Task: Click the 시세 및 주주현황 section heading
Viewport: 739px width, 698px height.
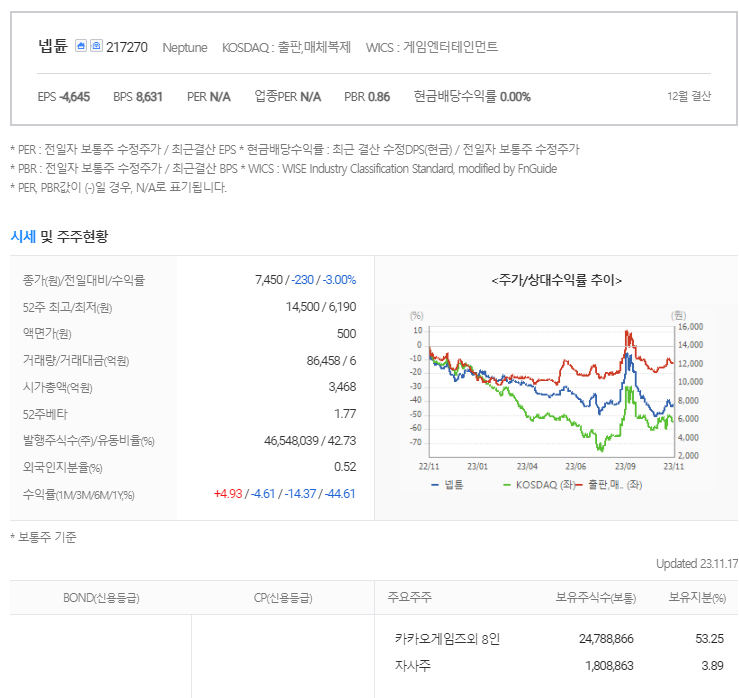Action: [x=59, y=236]
